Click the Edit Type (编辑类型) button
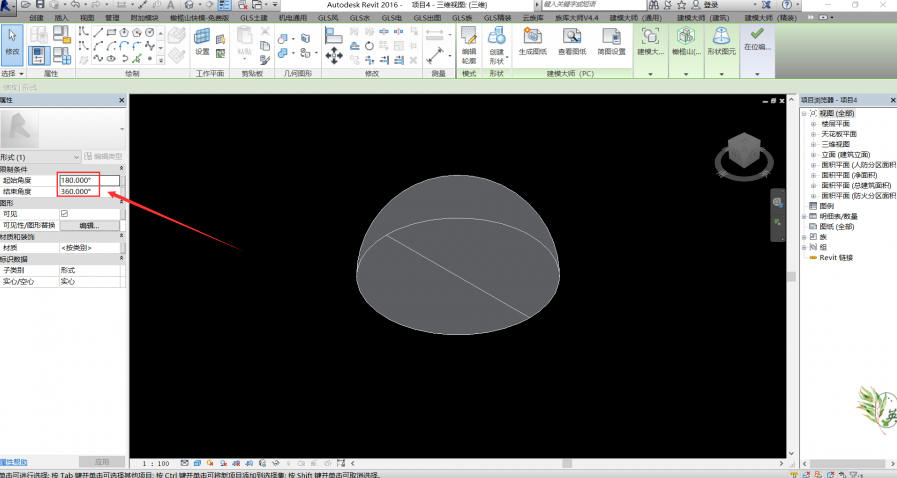The width and height of the screenshot is (897, 478). click(103, 156)
